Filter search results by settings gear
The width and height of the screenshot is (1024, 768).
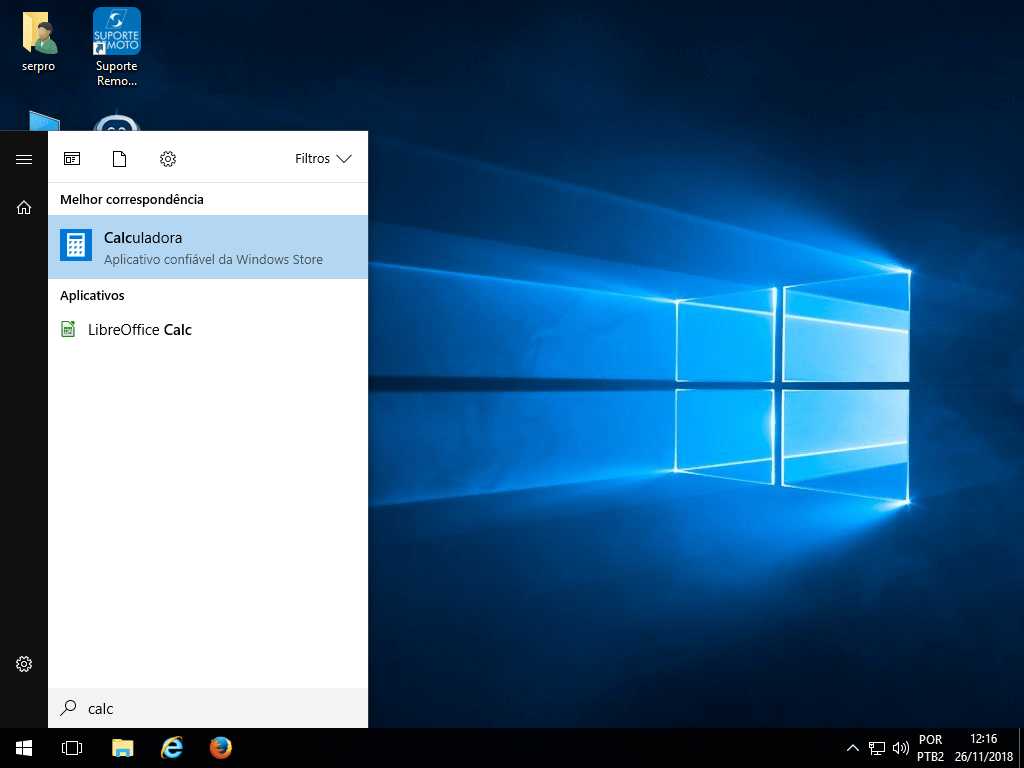pyautogui.click(x=168, y=159)
